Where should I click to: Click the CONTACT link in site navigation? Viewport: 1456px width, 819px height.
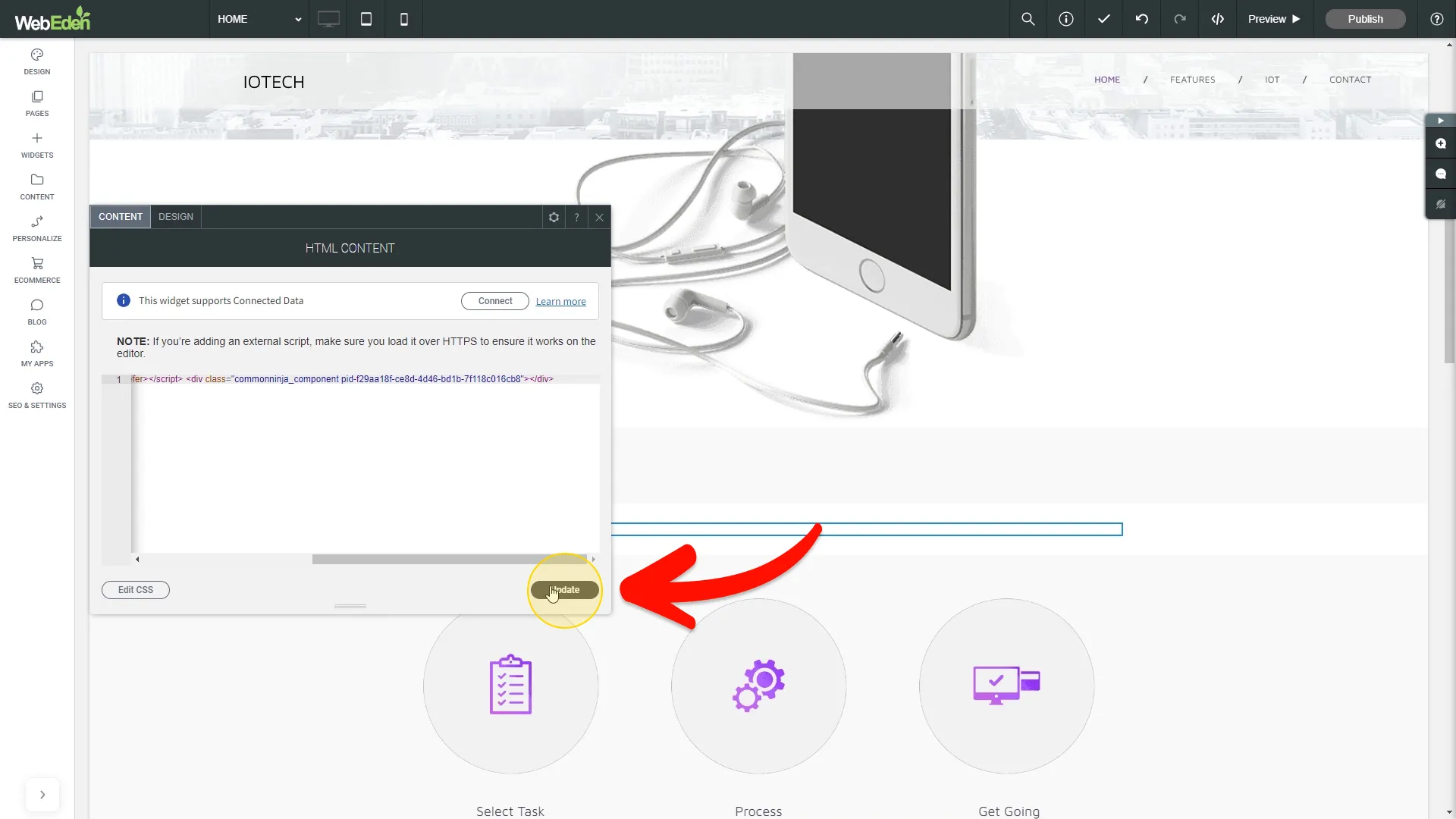click(x=1351, y=80)
